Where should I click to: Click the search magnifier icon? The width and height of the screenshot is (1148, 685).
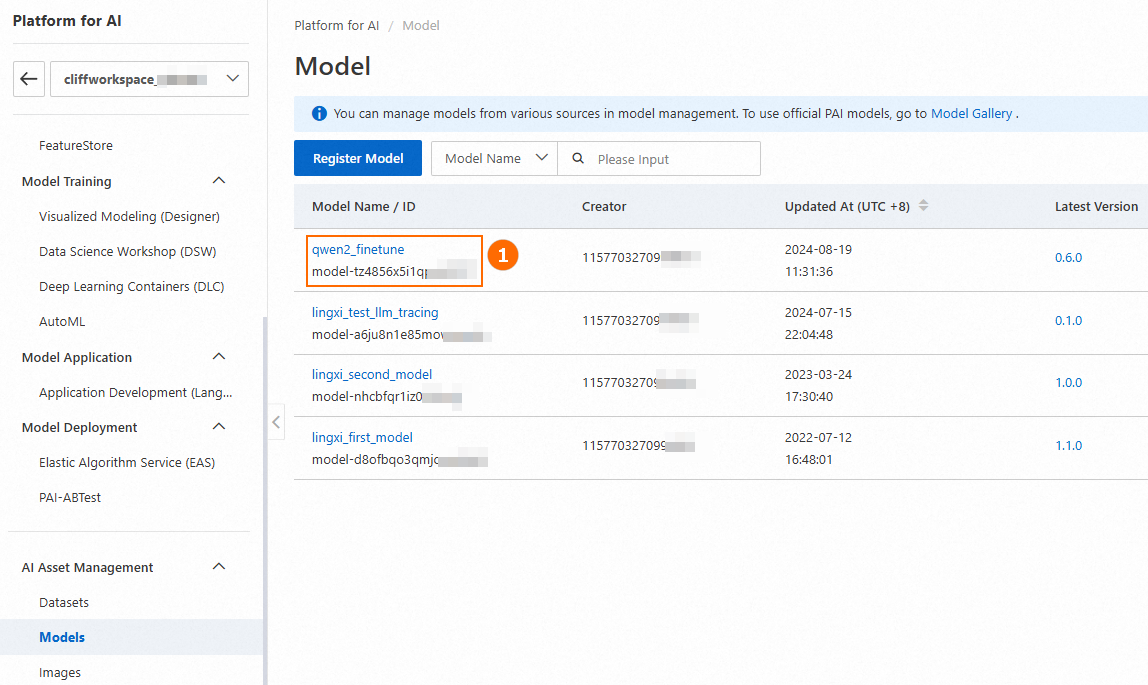coord(578,159)
